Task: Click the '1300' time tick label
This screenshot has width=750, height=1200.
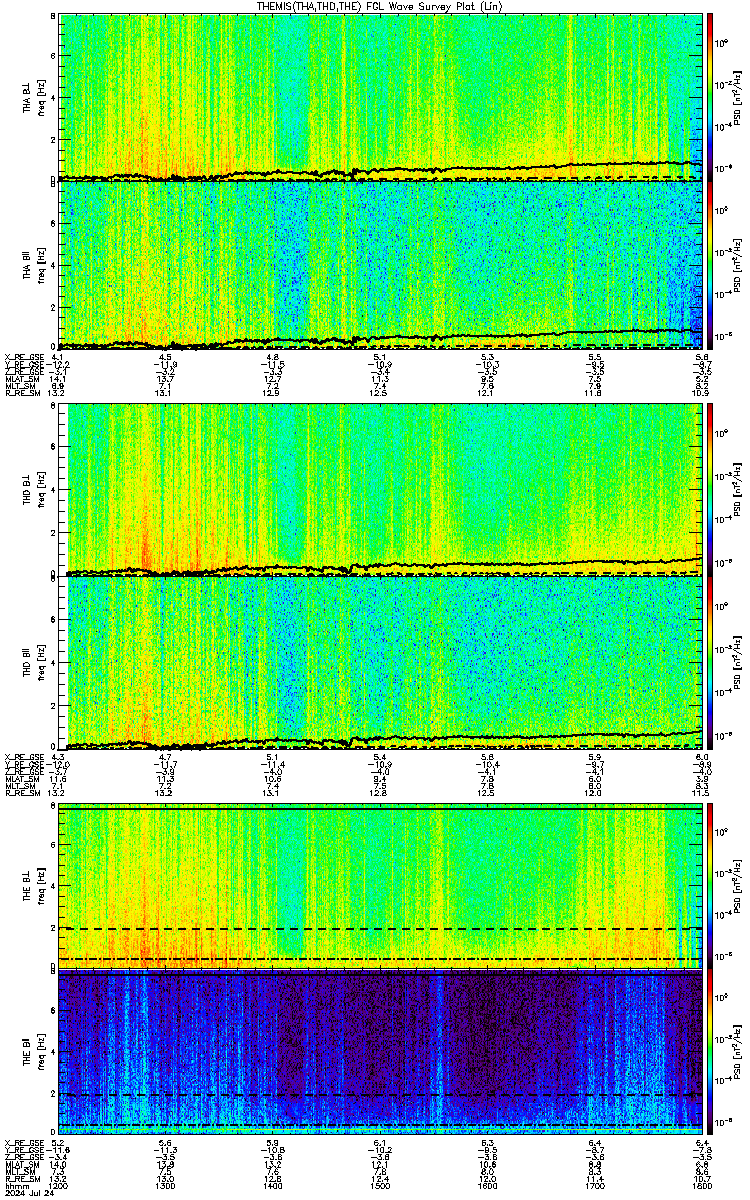Action: coord(166,1186)
